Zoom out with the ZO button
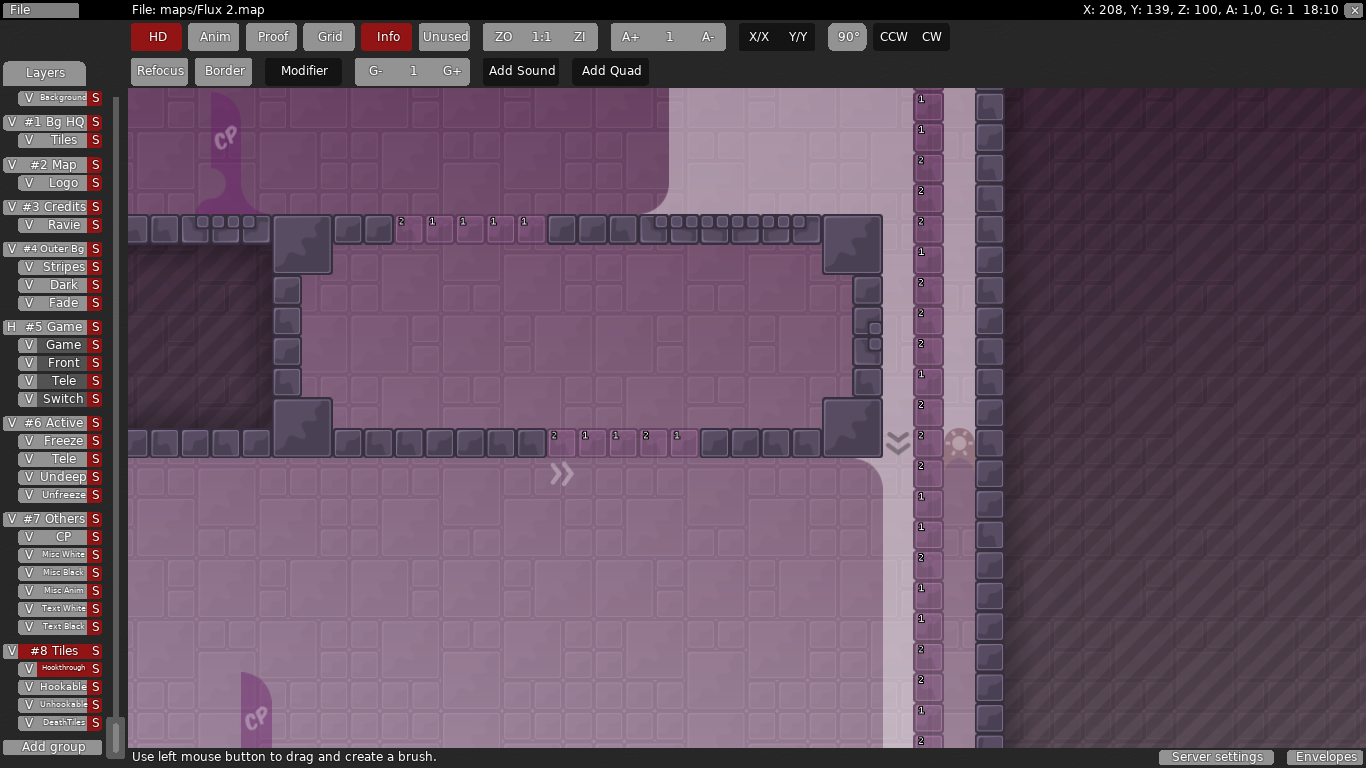The image size is (1366, 768). point(503,37)
